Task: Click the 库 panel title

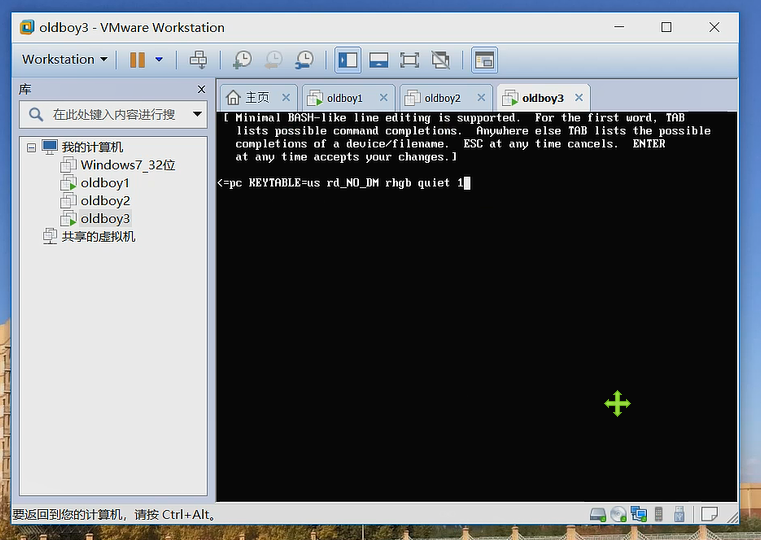Action: tap(25, 89)
